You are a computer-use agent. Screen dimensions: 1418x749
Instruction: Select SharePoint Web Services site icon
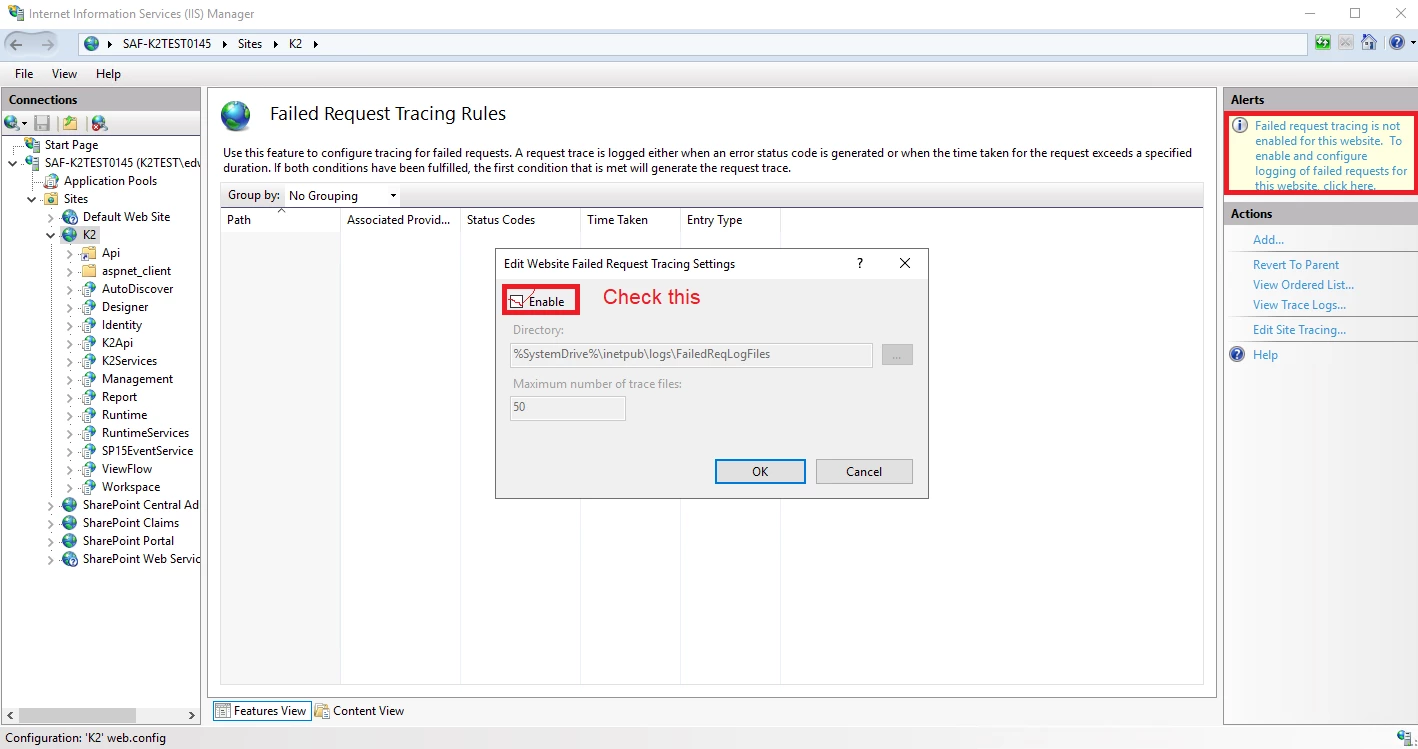click(70, 559)
